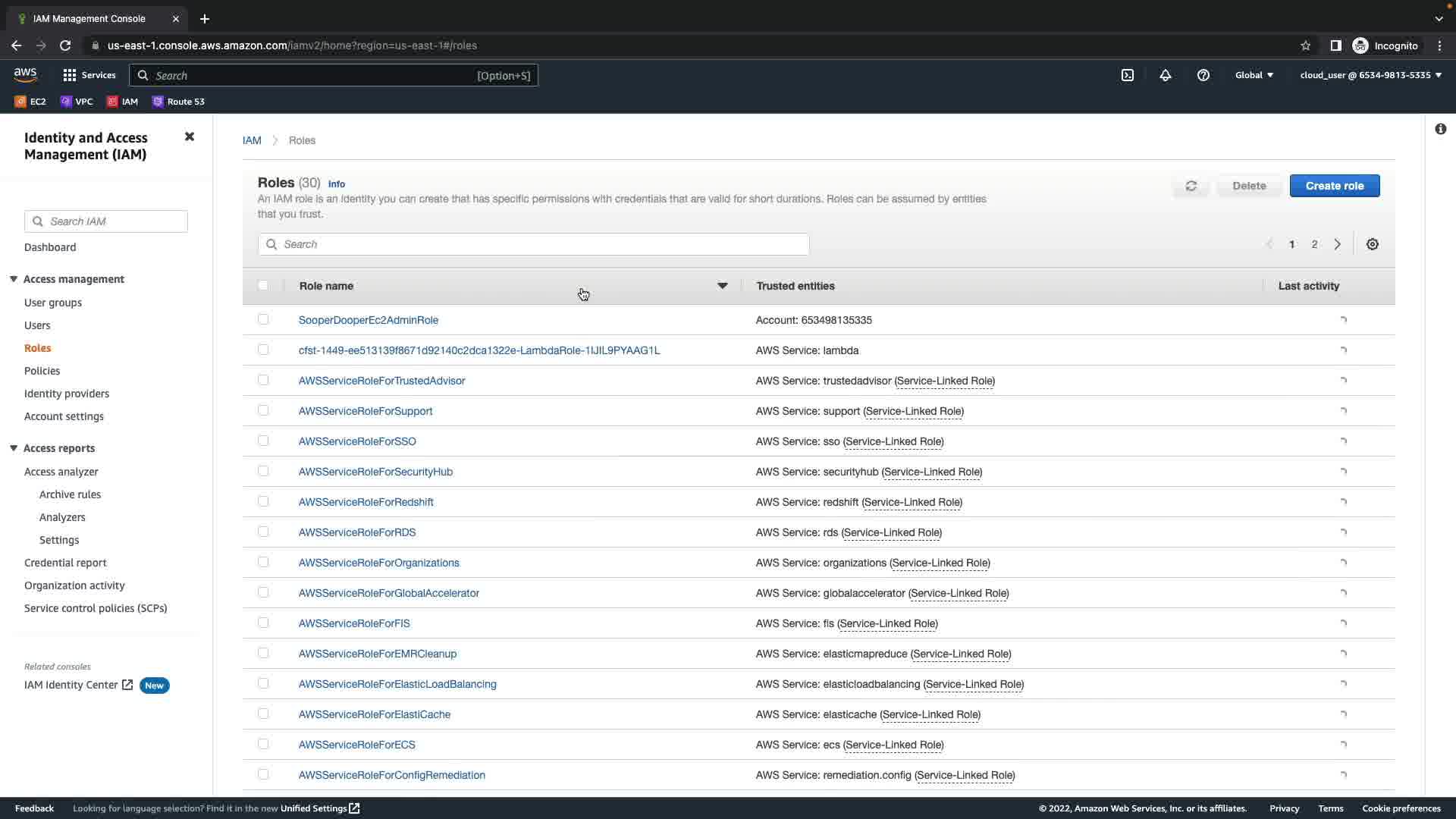Click the EC2 shortcut in favorites bar
The height and width of the screenshot is (819, 1456).
pyautogui.click(x=30, y=102)
